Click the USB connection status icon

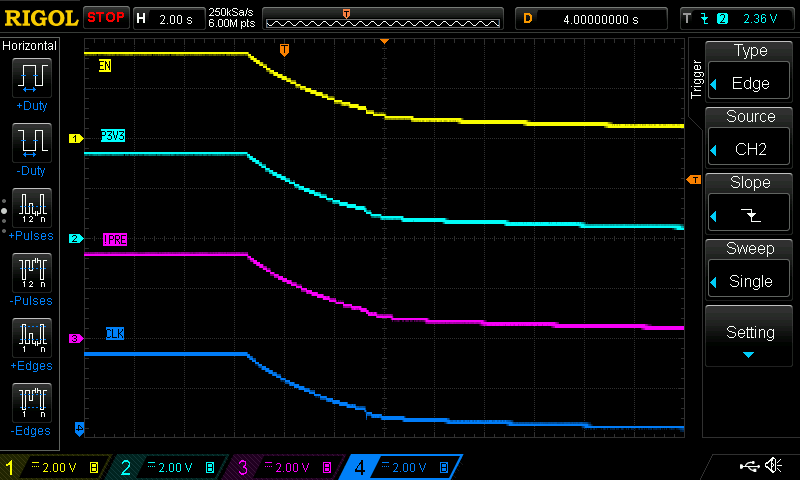[750, 466]
